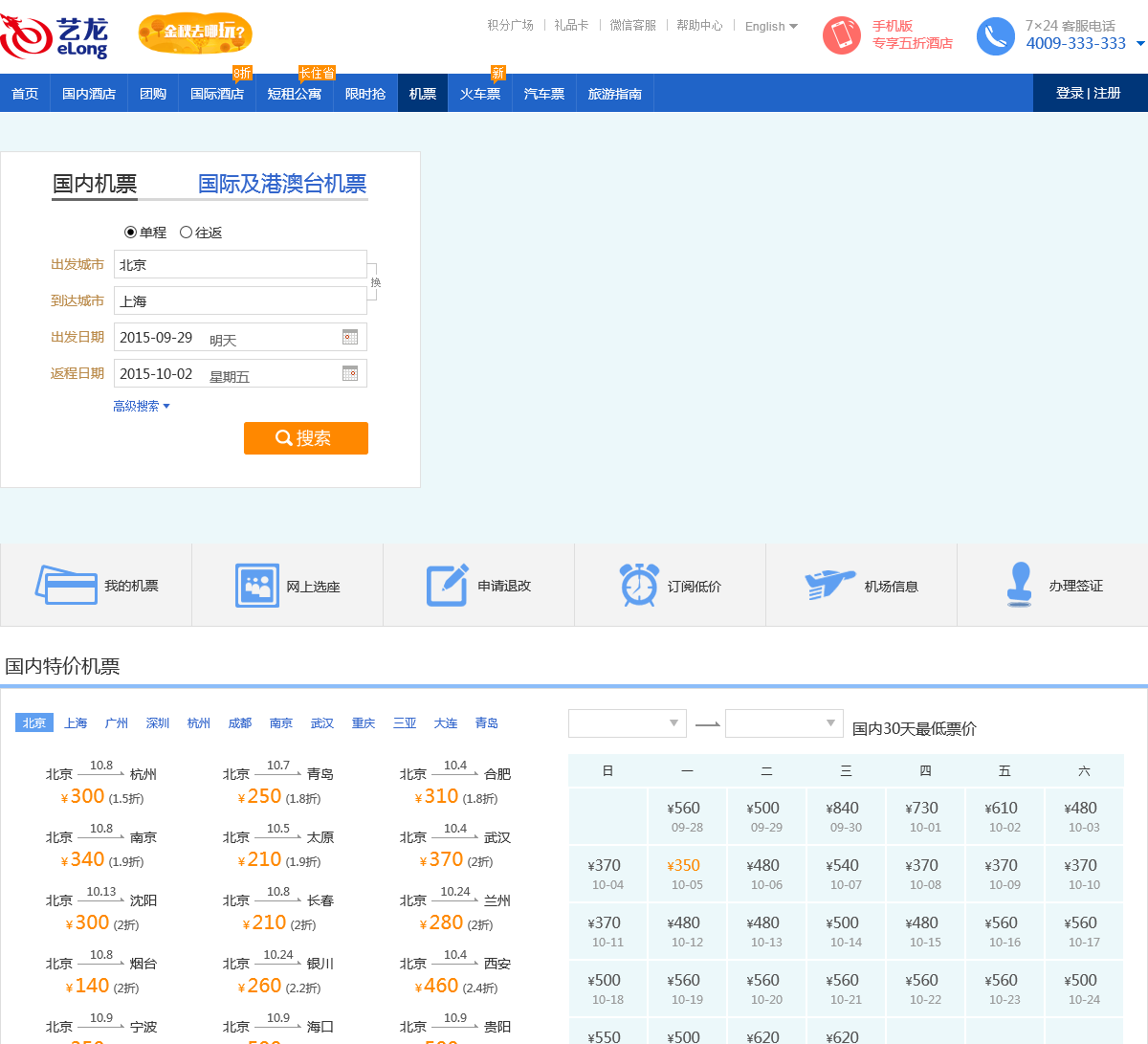The height and width of the screenshot is (1044, 1148).
Task: Select the ¥540 fare on 10-07
Action: pos(846,874)
